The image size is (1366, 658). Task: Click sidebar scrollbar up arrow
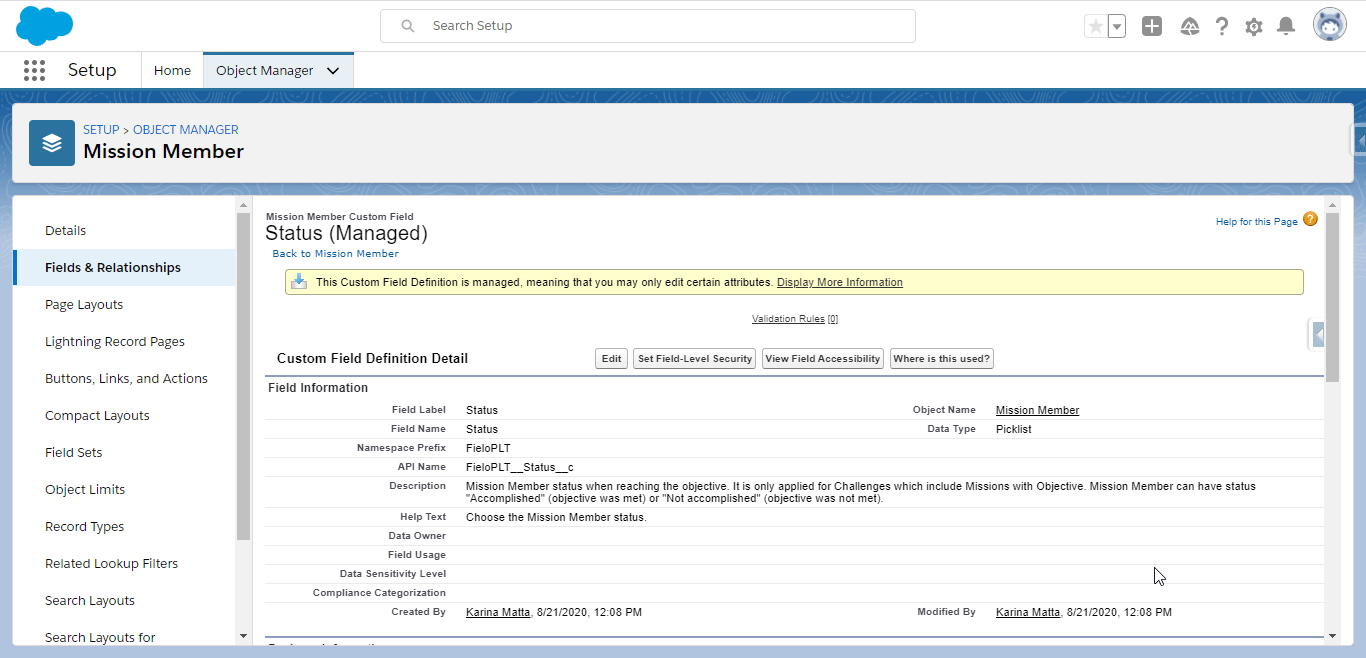[x=243, y=205]
